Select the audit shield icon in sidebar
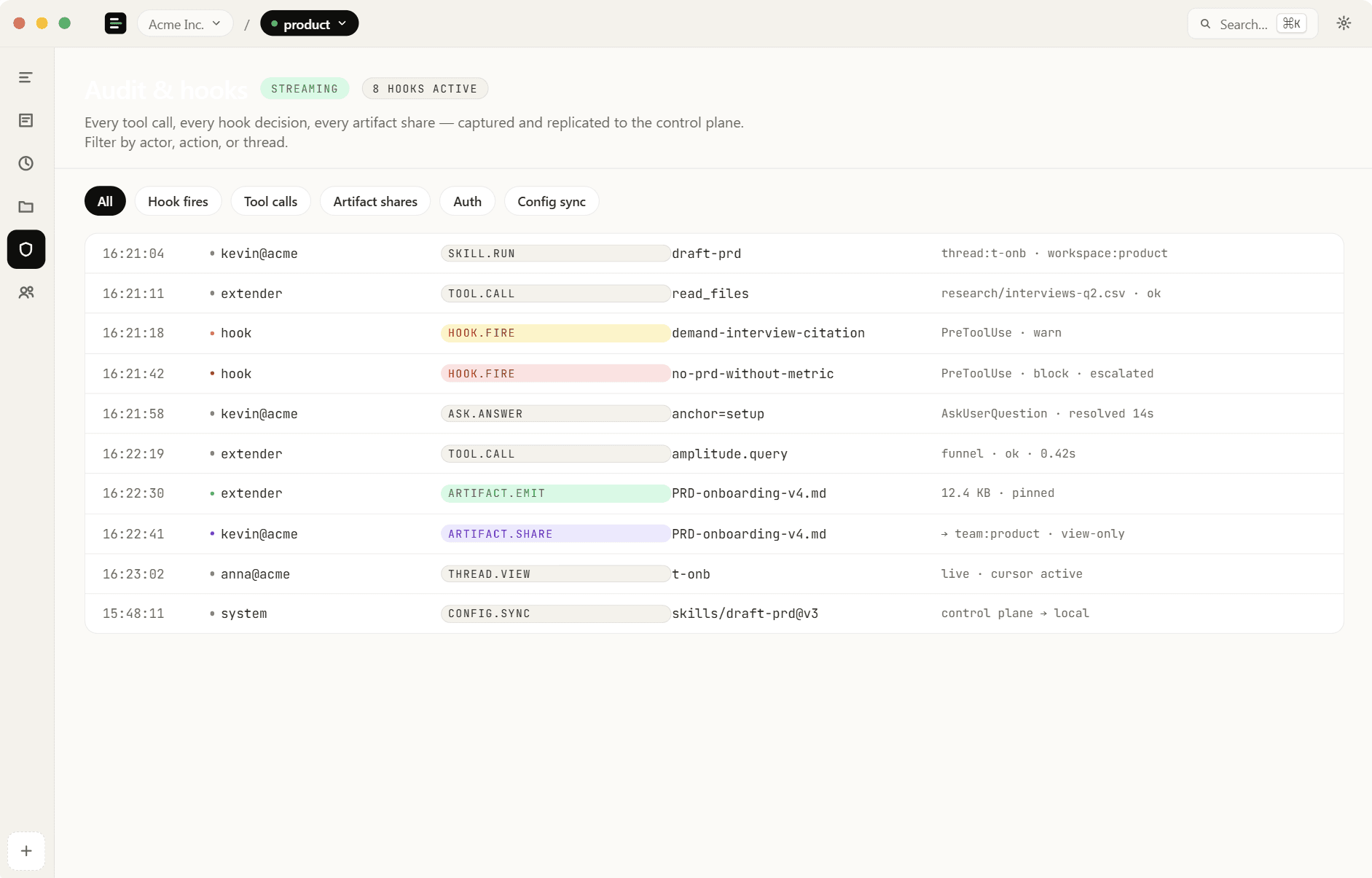Screen dimensions: 1372x878 click(x=26, y=249)
